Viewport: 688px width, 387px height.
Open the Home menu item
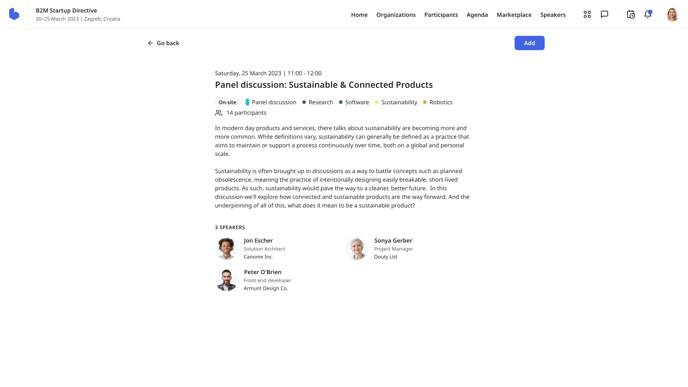(359, 14)
